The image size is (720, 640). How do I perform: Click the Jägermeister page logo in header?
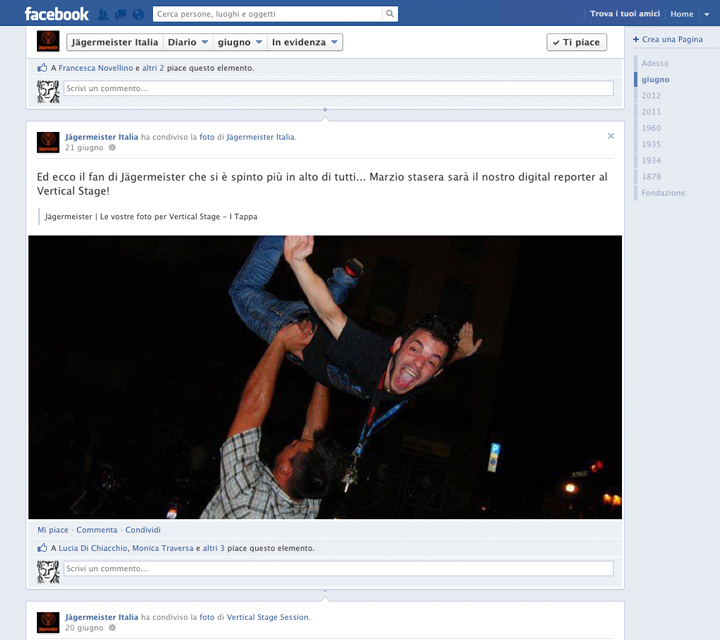(x=48, y=42)
